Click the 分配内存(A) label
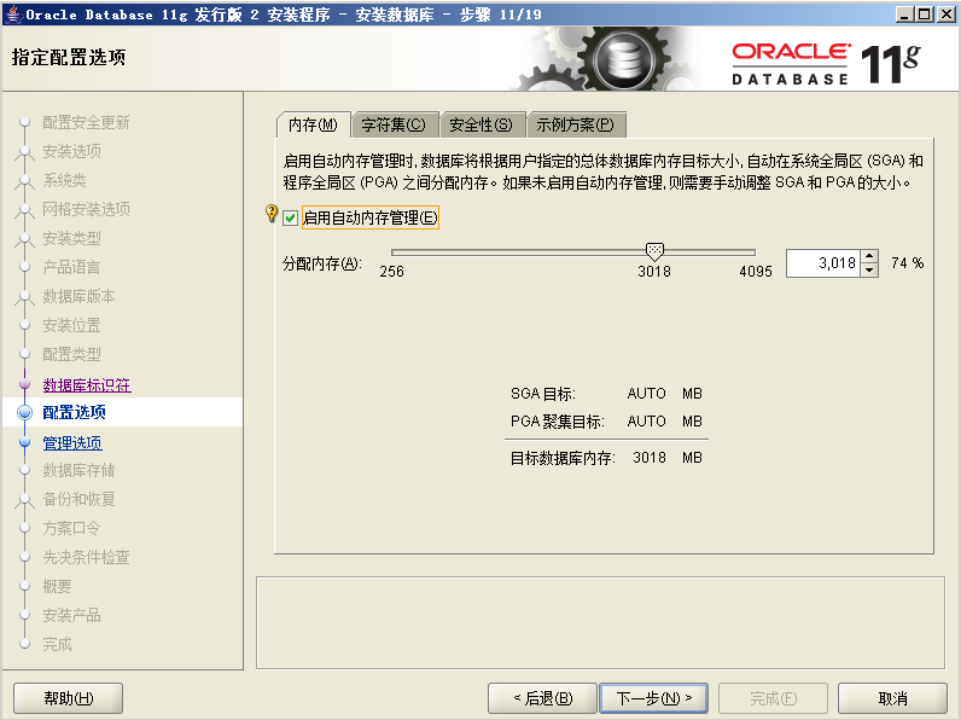 (x=322, y=263)
